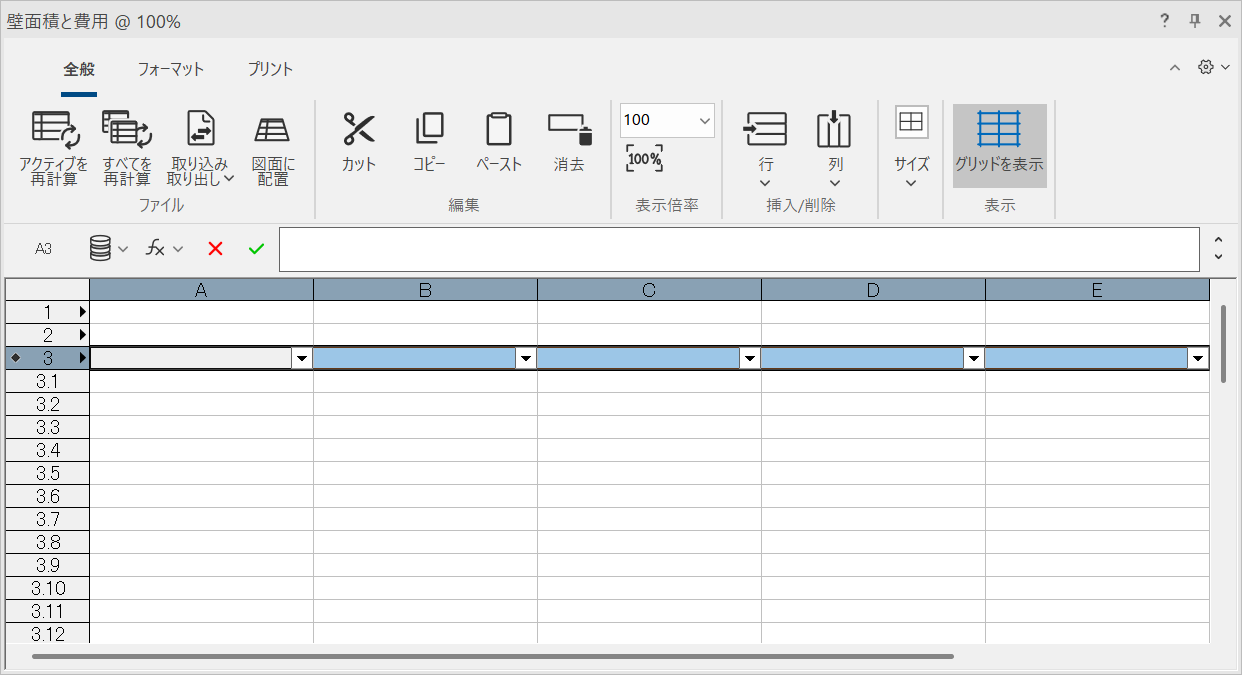Viewport: 1242px width, 675px height.
Task: Switch to the プリント tab
Action: [x=270, y=69]
